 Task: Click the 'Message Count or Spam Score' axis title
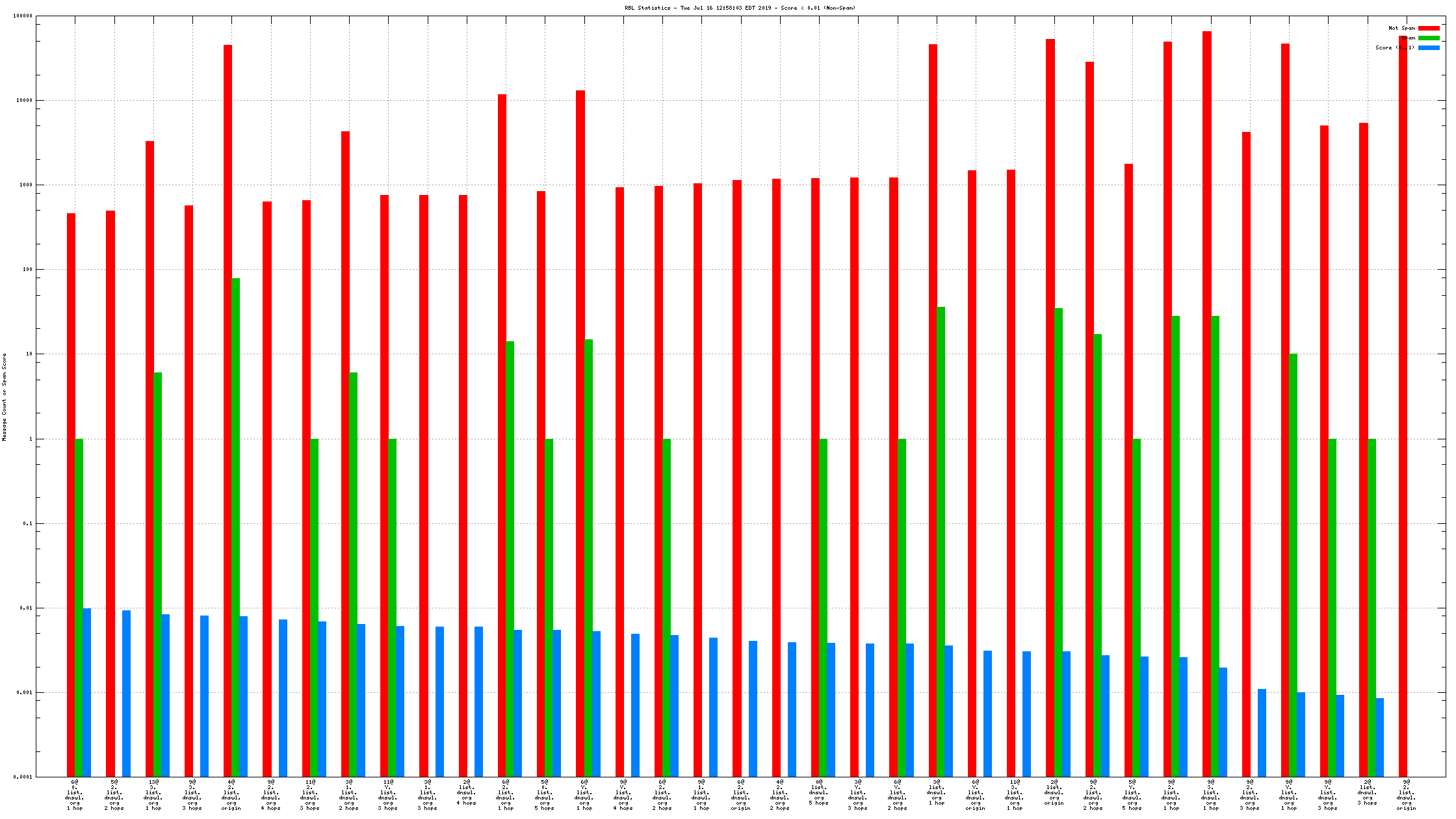pos(5,396)
